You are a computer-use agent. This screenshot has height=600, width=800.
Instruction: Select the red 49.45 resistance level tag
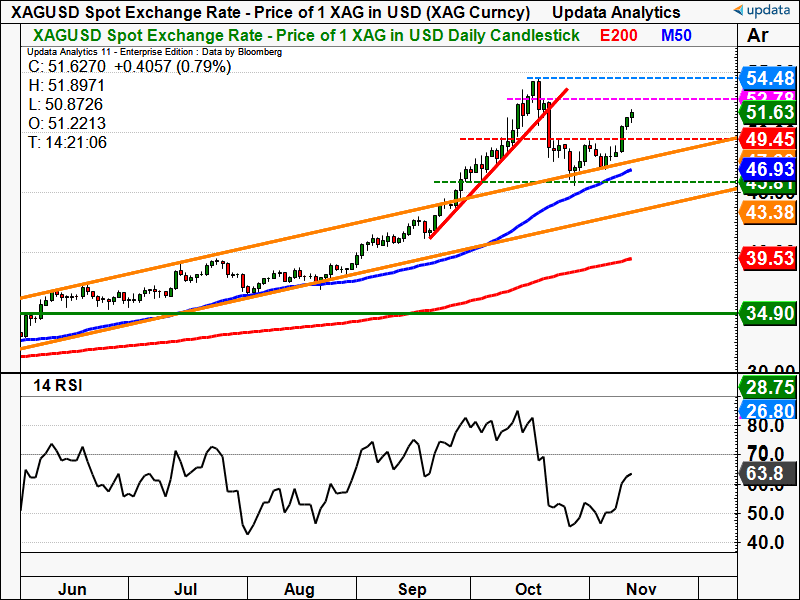(767, 139)
